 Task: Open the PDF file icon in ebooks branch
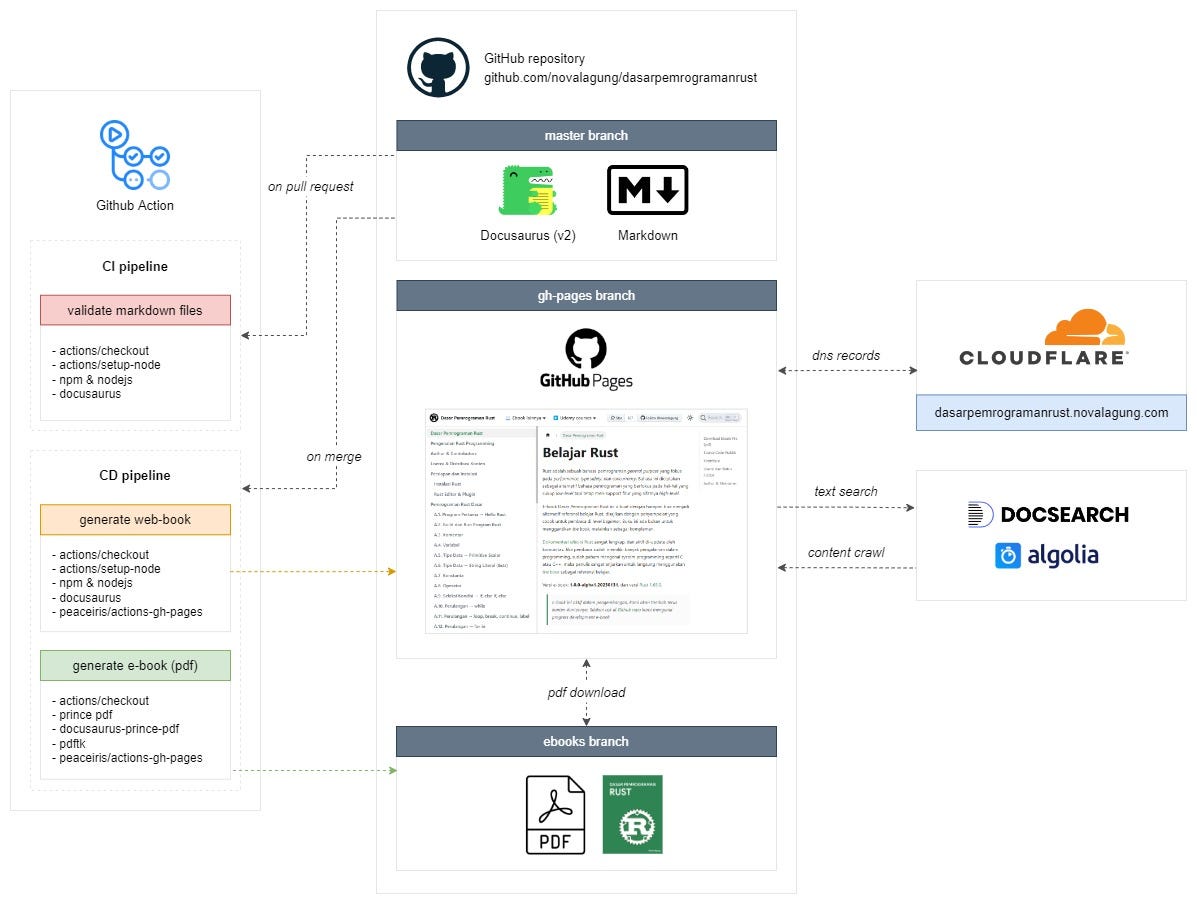(556, 814)
